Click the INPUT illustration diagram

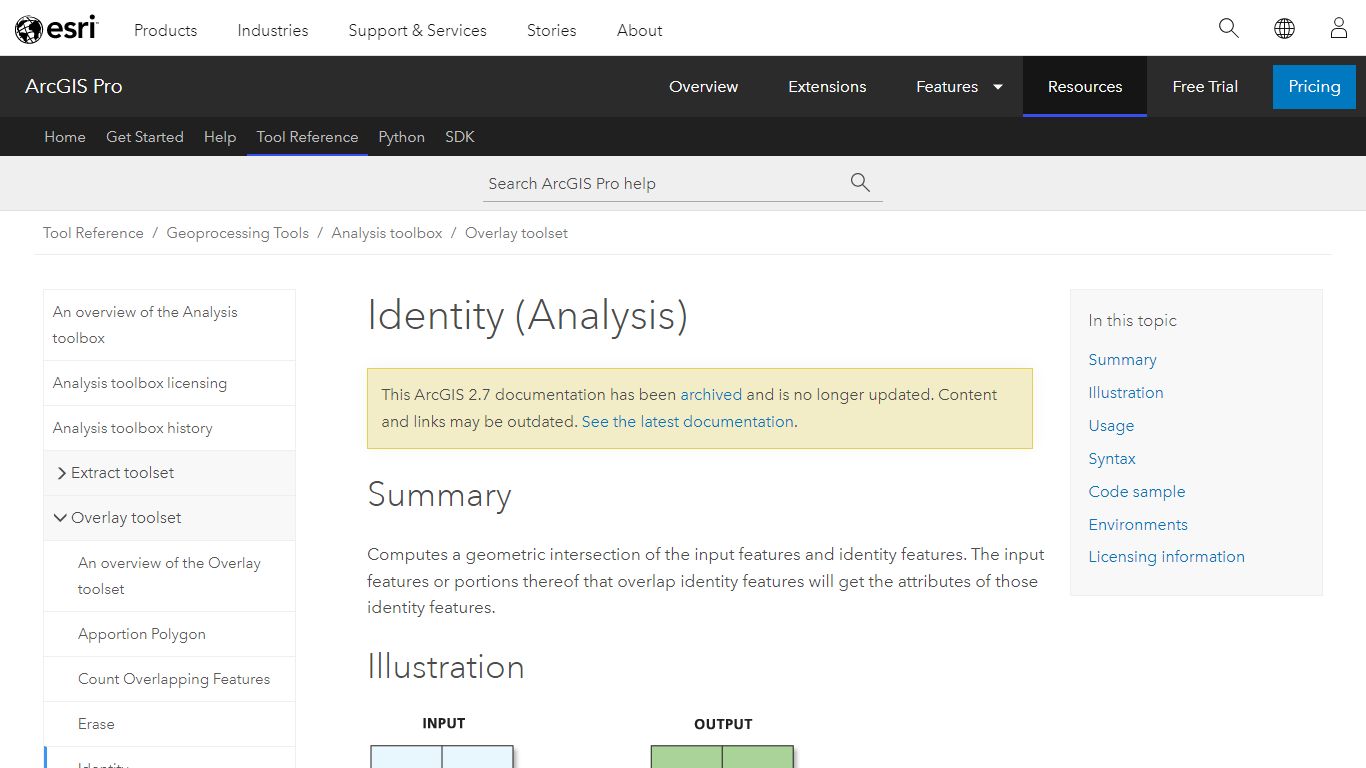tap(442, 756)
